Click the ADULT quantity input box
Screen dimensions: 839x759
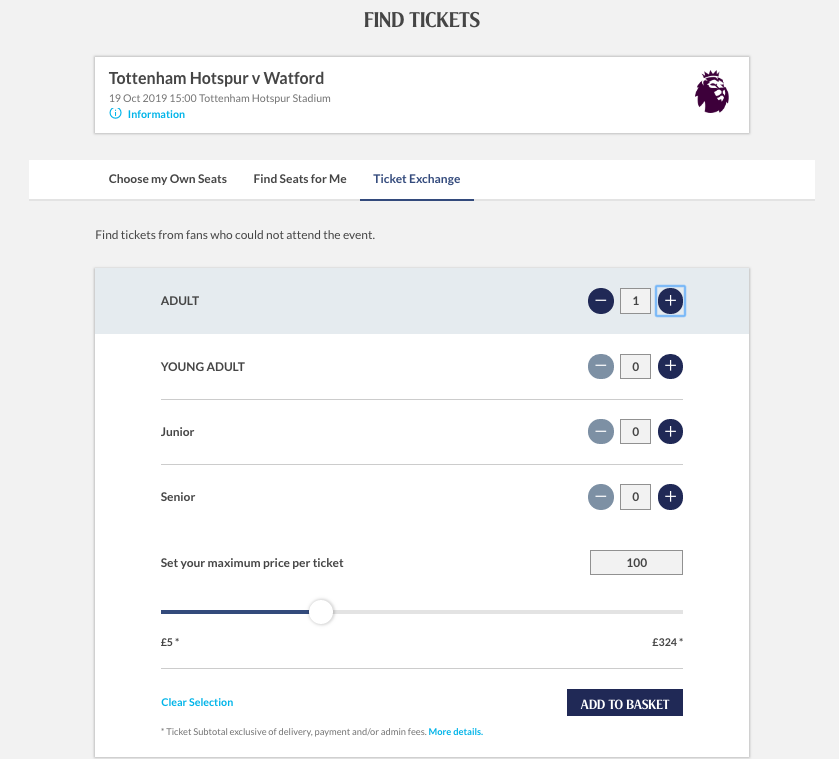635,300
